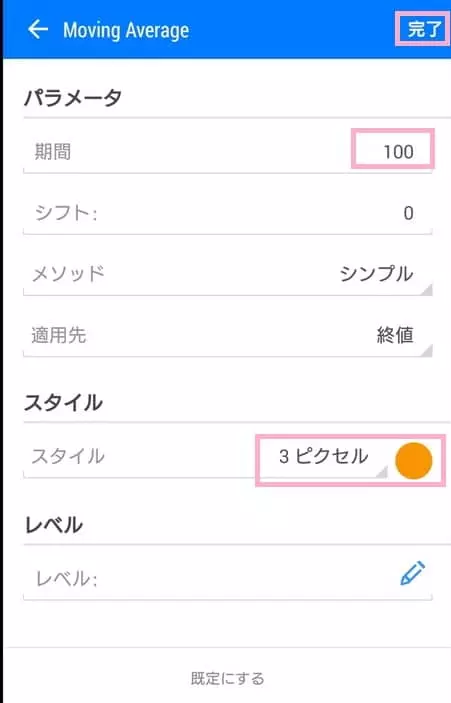This screenshot has height=703, width=451.
Task: Tap the back arrow icon
Action: 38,30
